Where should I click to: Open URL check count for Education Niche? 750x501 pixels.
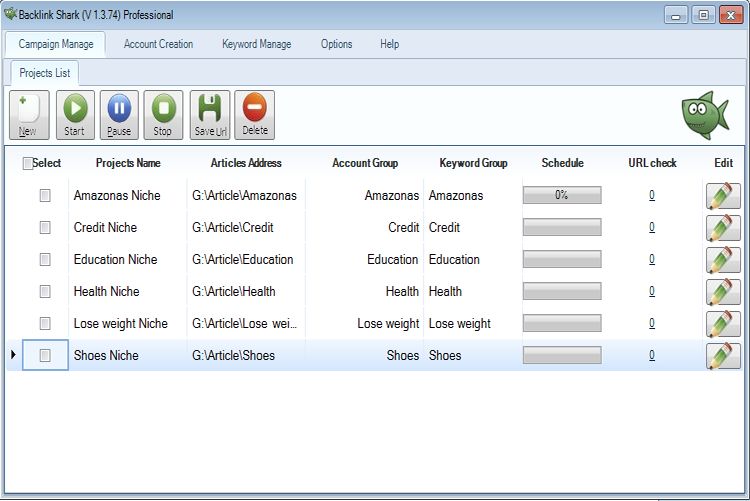click(651, 259)
